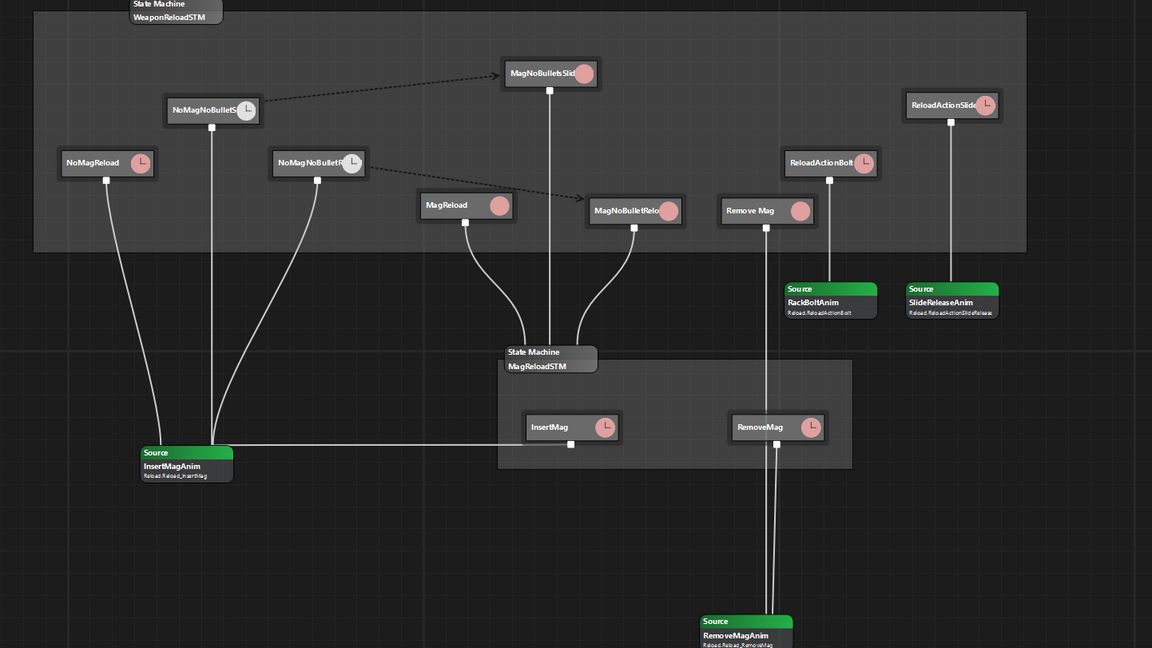Click the pink circle on MagNoBulletRelo node

click(x=669, y=211)
